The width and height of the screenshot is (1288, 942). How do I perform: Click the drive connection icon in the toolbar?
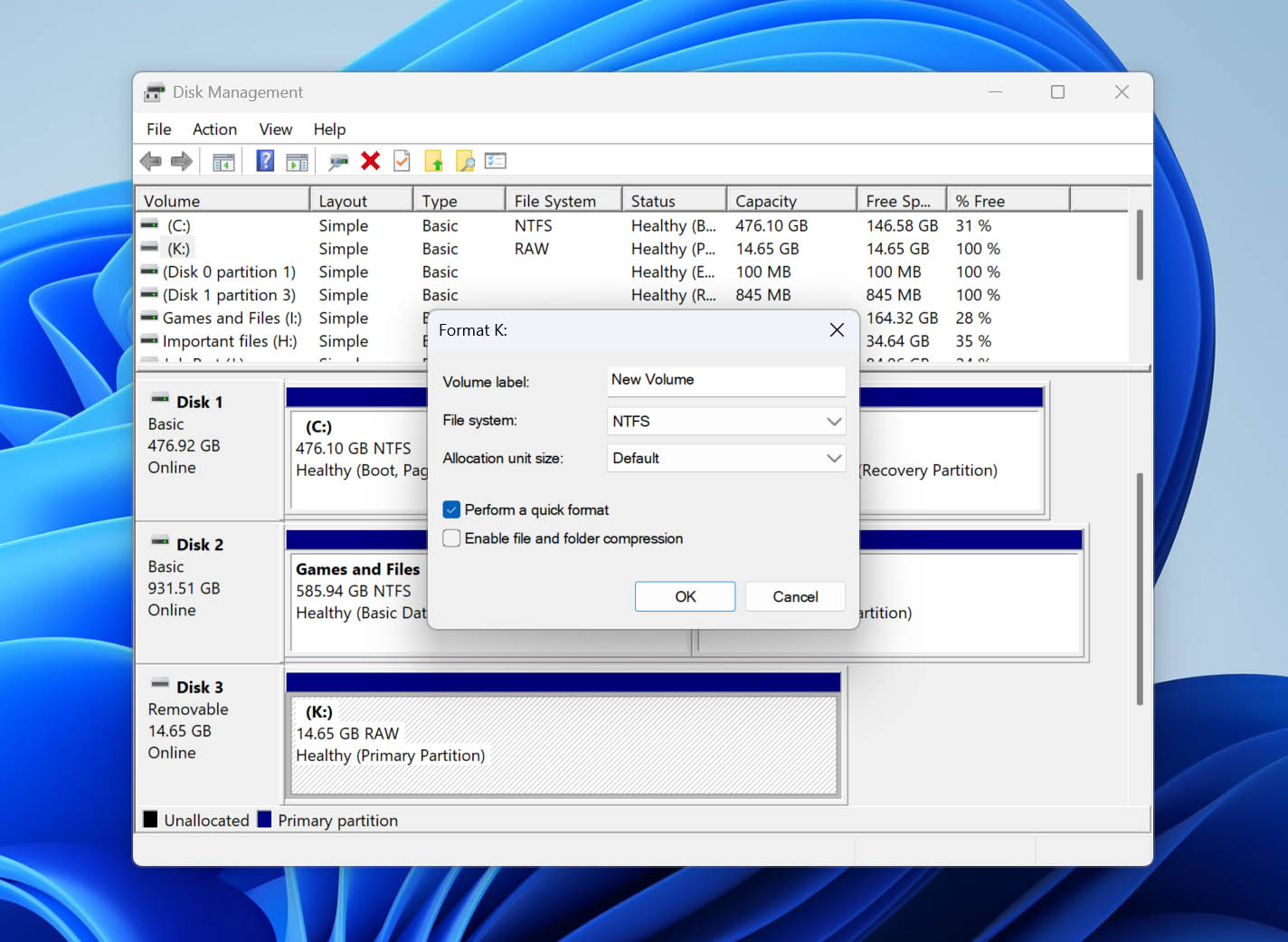point(338,162)
